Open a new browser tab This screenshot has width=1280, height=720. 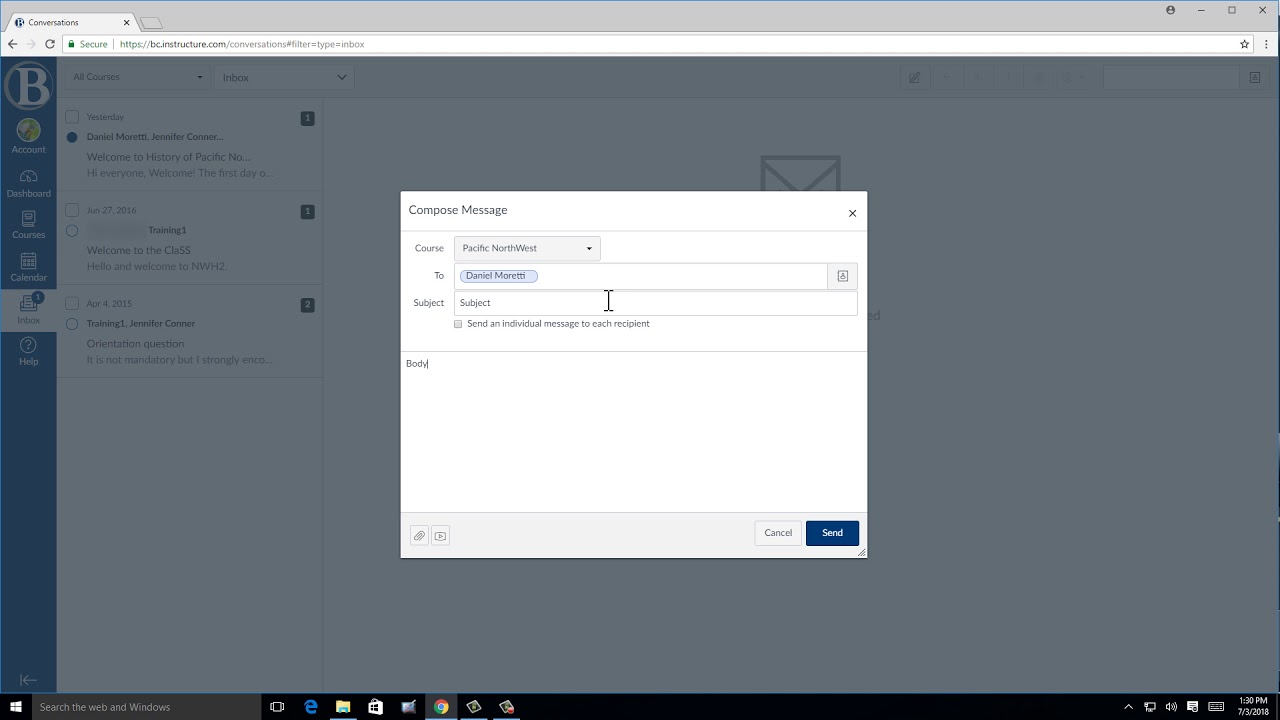point(150,22)
